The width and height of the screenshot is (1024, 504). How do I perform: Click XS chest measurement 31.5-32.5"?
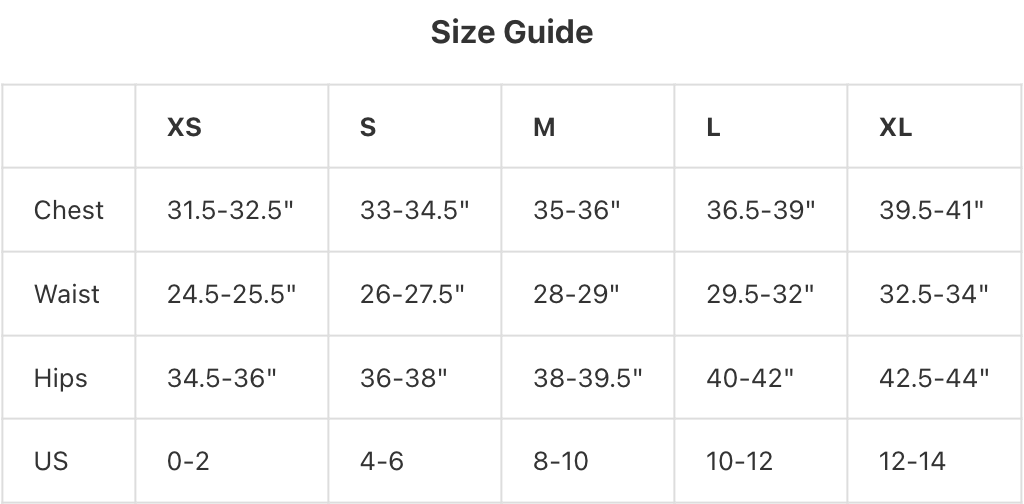231,210
